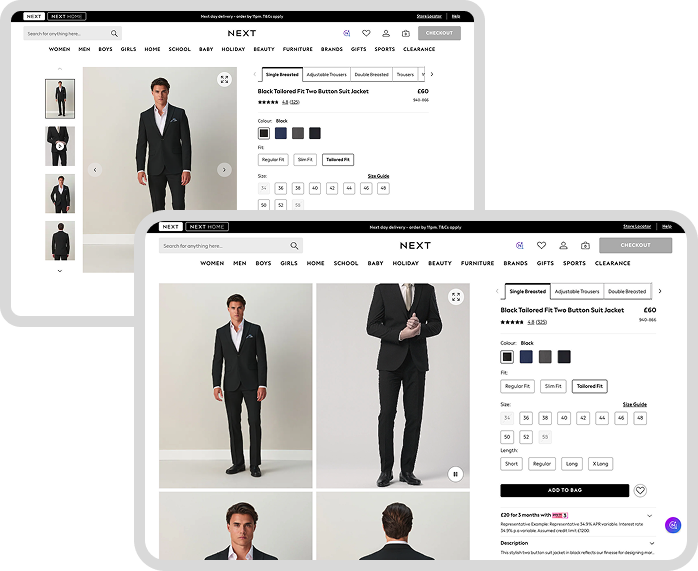Click the search magnifier icon in the front window

click(x=294, y=246)
